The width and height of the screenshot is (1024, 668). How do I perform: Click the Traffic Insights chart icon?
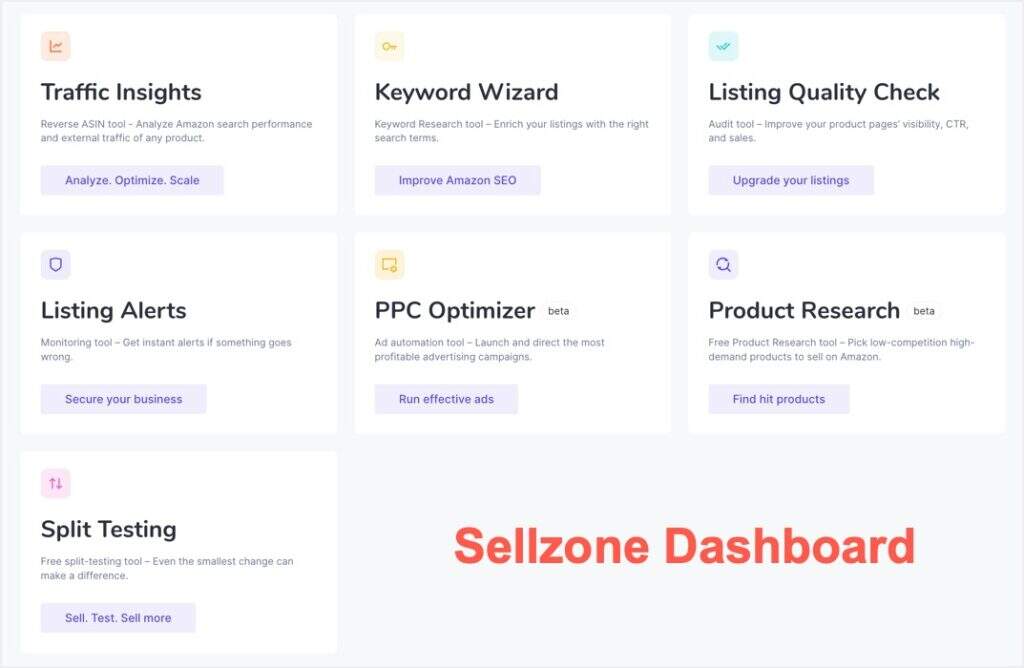56,46
